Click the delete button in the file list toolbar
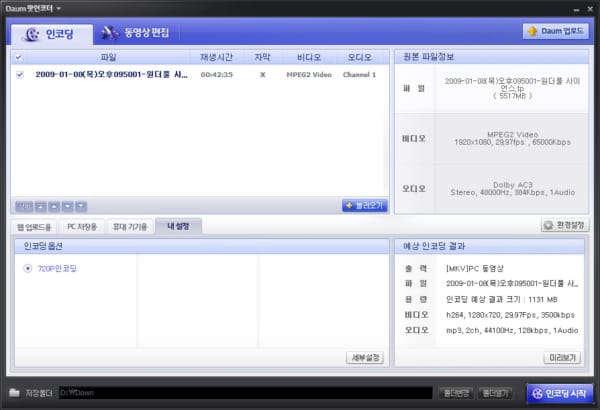600x410 pixels. [x=24, y=206]
